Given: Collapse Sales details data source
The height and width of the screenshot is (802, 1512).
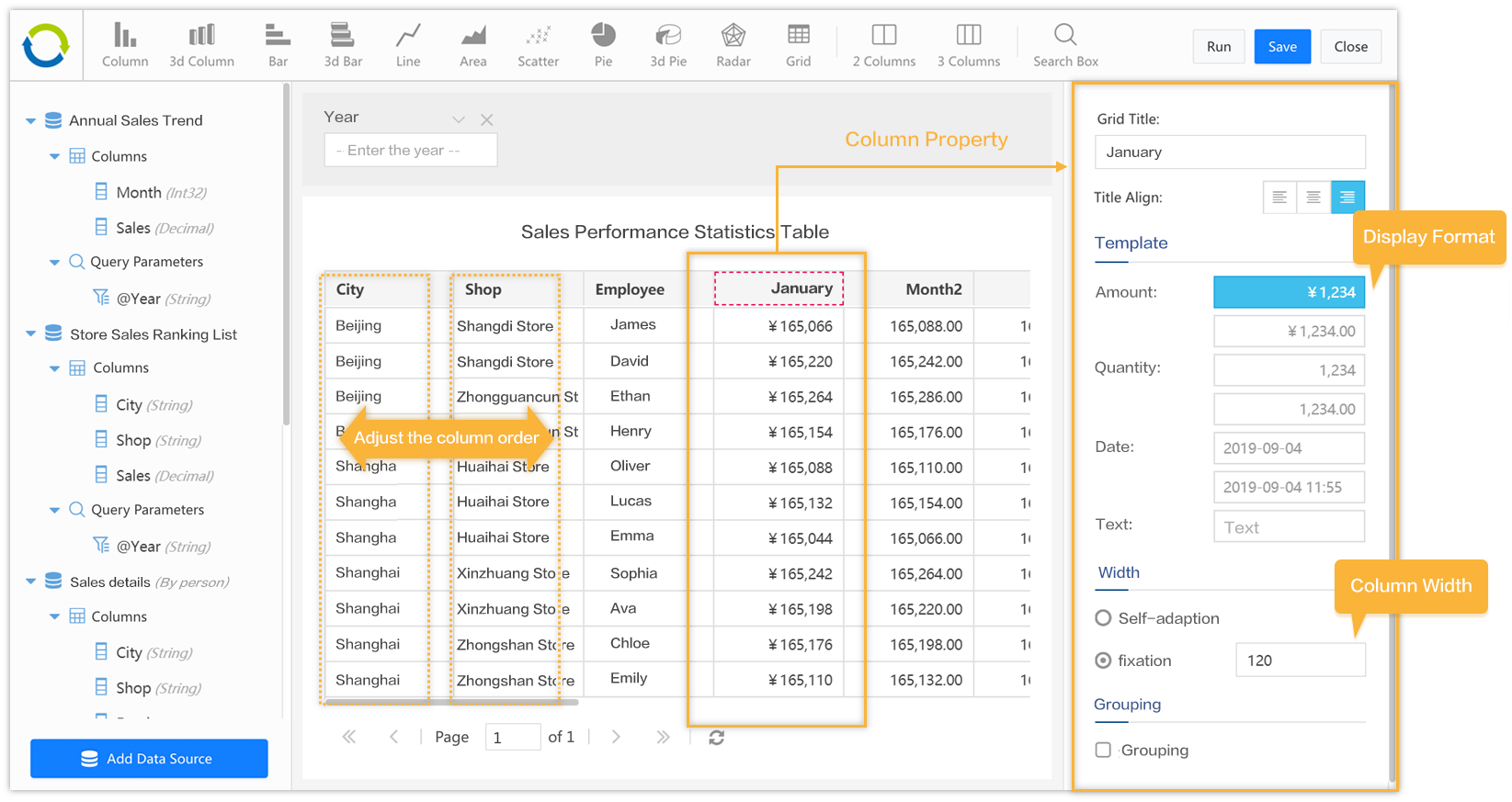Looking at the screenshot, I should tap(30, 582).
